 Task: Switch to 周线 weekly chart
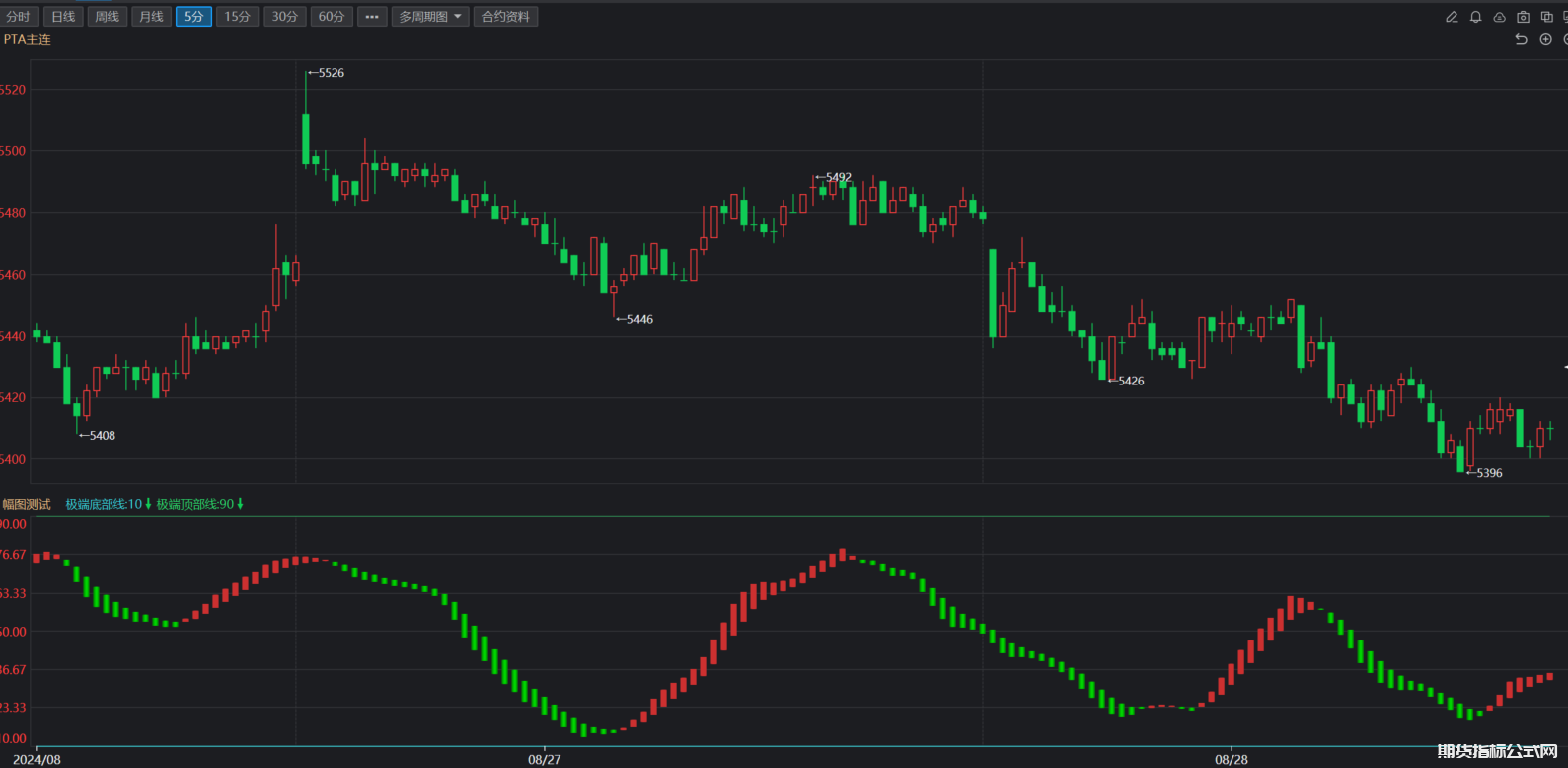[x=108, y=17]
